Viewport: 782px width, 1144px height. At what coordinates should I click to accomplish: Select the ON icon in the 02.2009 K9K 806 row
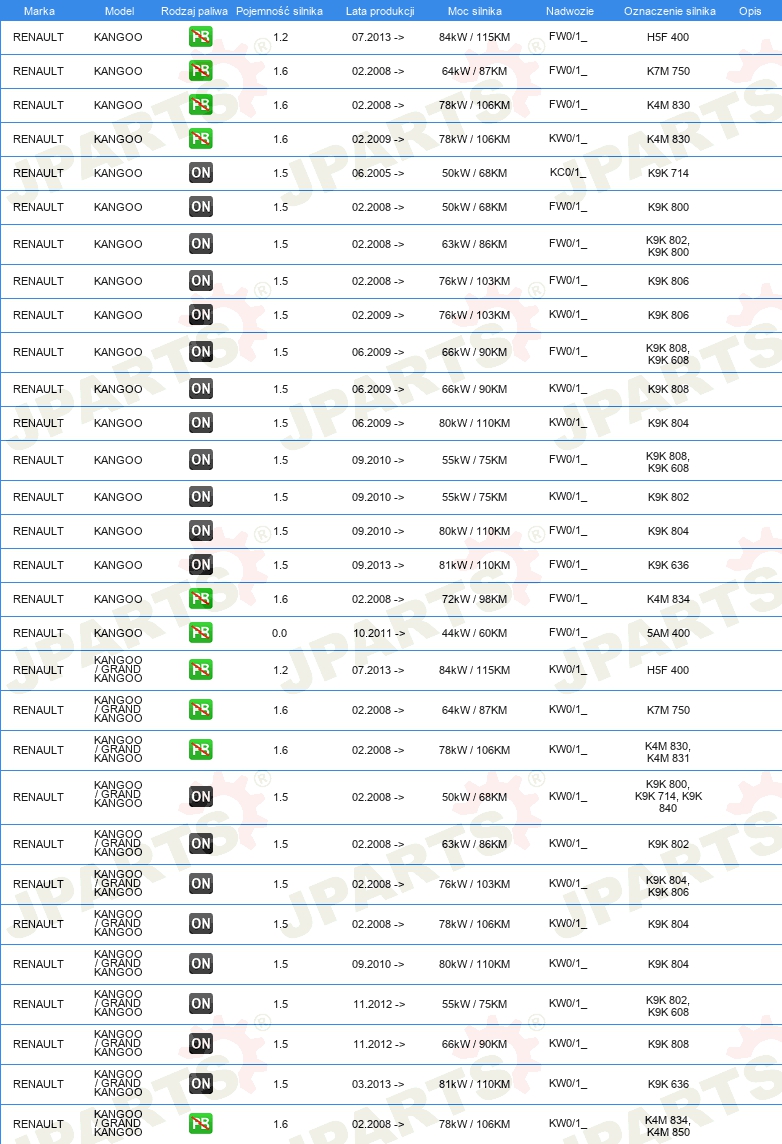coord(201,315)
